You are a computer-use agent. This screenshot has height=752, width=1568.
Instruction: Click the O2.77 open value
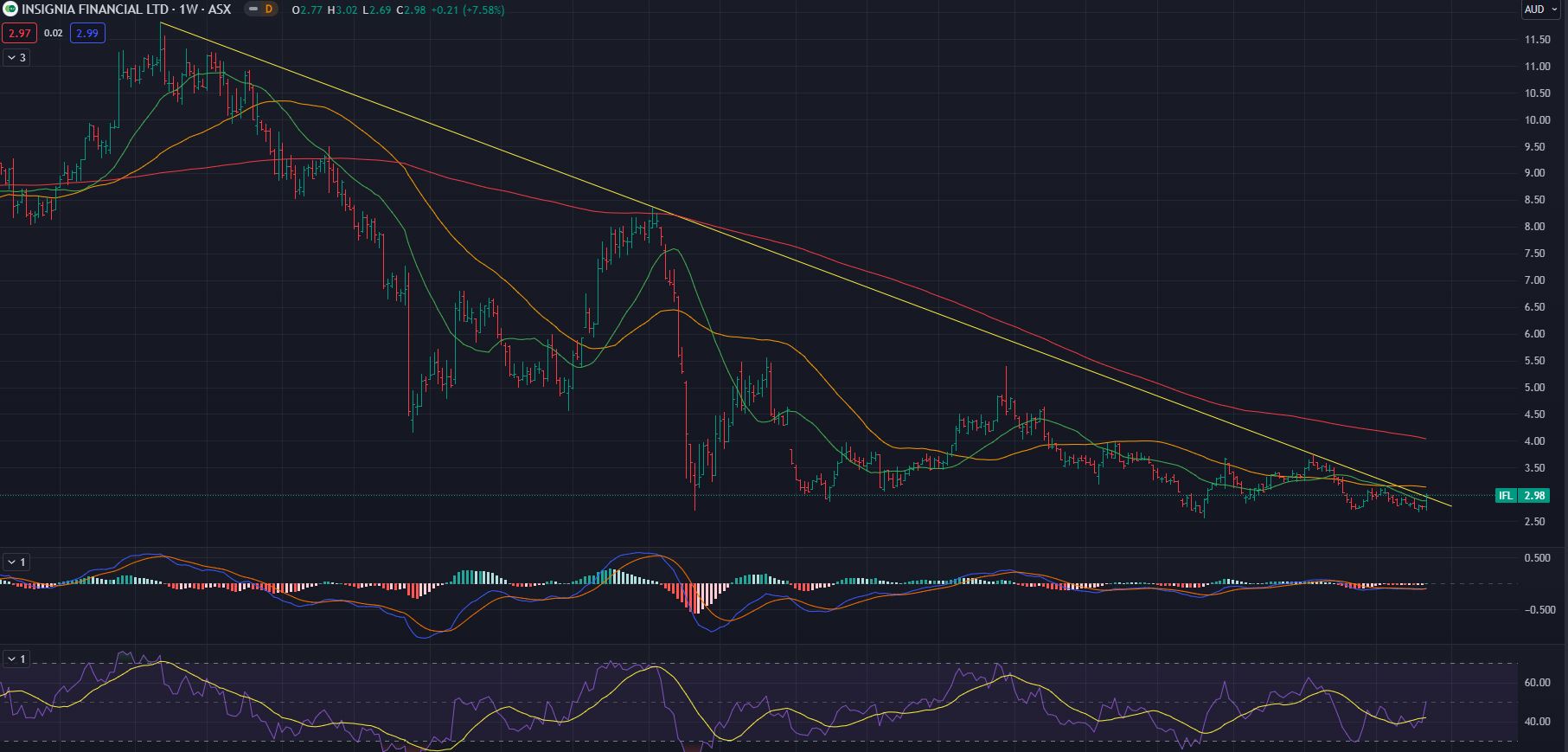[308, 10]
